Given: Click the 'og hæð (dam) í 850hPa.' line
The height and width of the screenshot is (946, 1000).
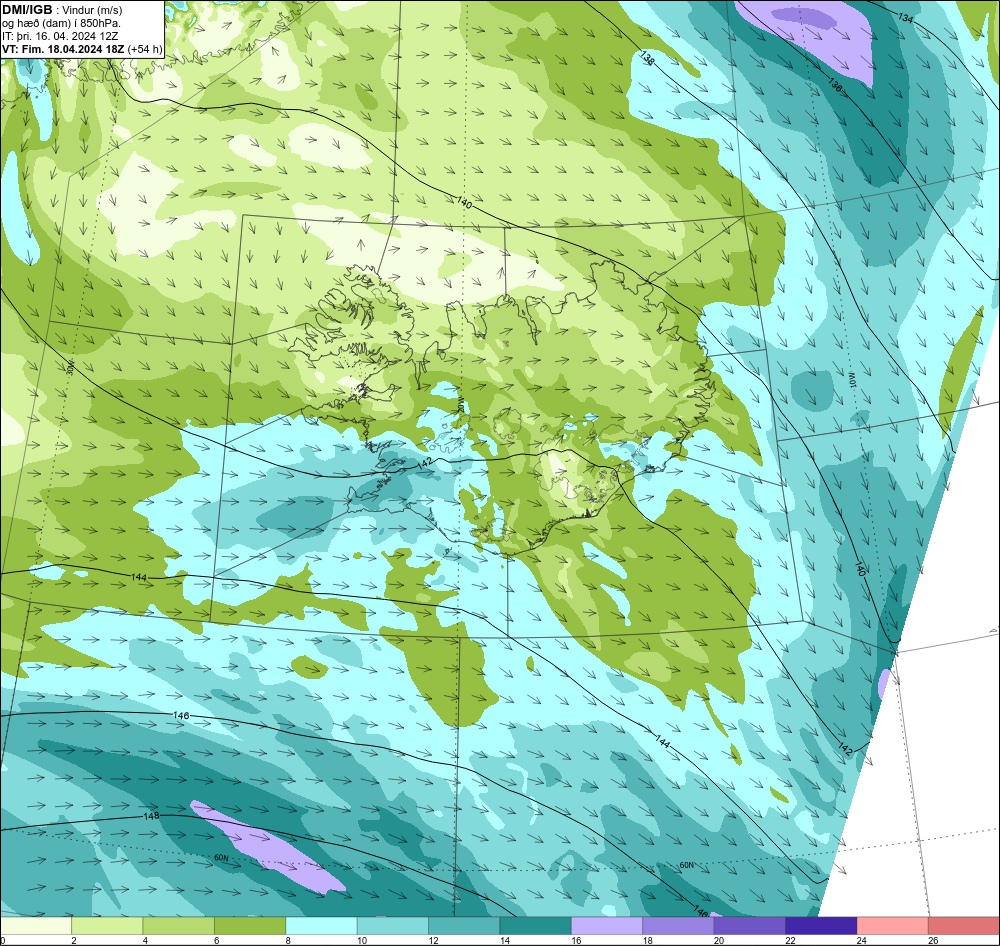Looking at the screenshot, I should 62,24.
